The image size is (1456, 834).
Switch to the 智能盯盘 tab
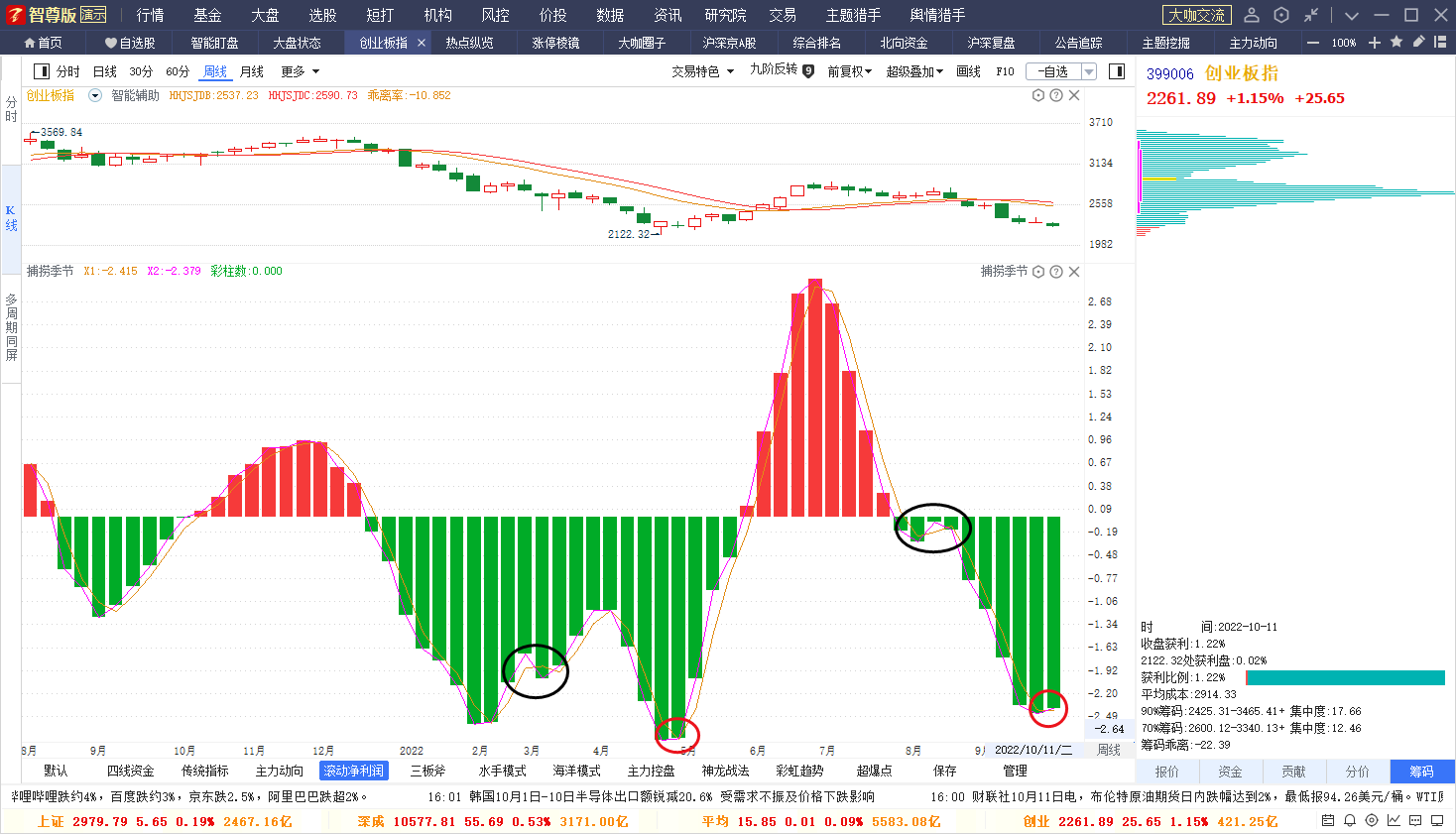(214, 43)
